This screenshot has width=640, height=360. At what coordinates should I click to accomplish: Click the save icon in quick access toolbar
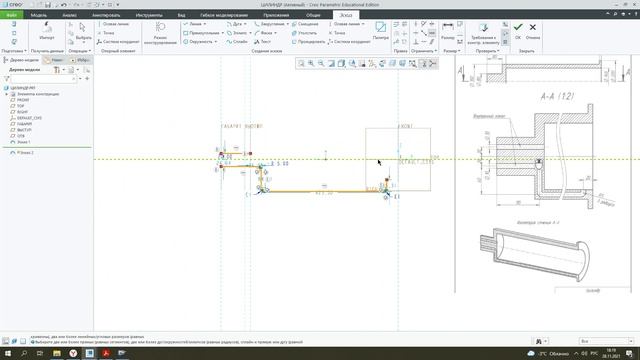[x=48, y=4]
